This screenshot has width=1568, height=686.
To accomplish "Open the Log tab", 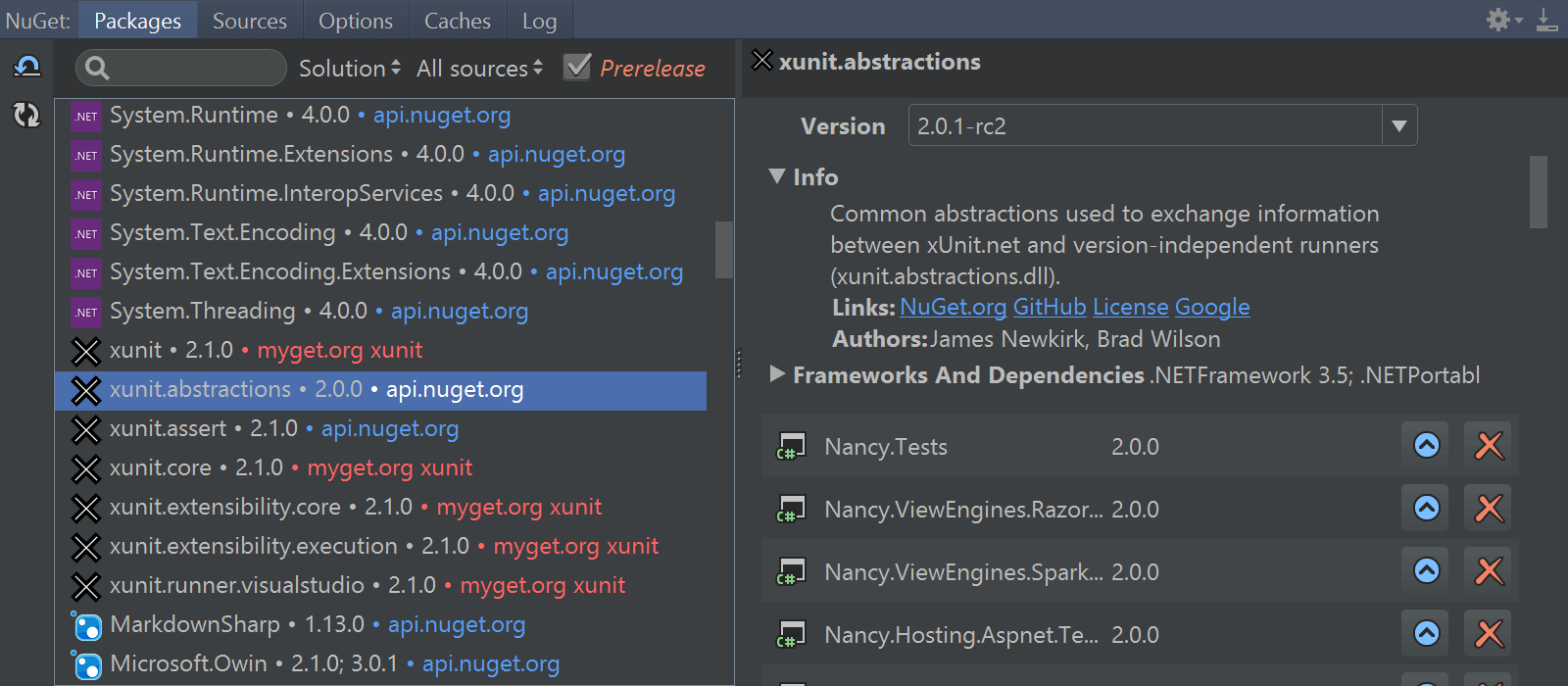I will [539, 20].
